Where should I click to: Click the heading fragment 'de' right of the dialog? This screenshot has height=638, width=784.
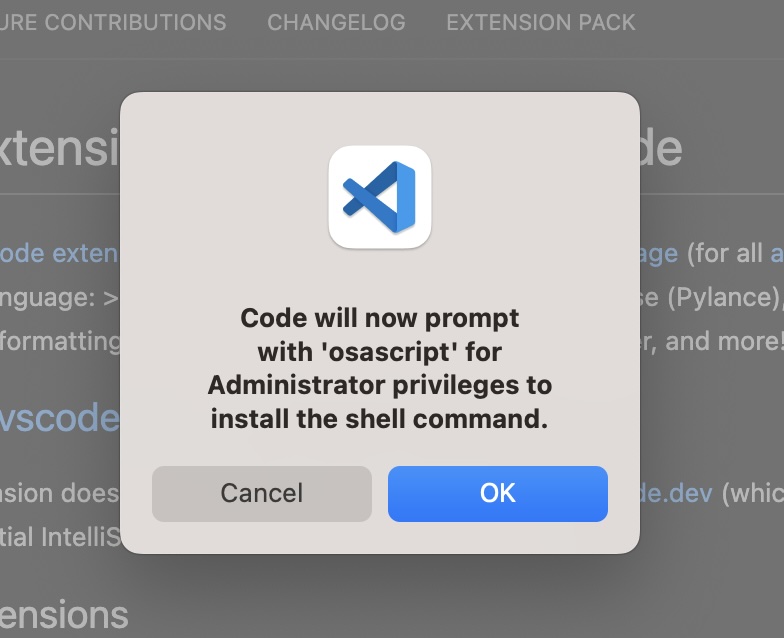pos(661,148)
